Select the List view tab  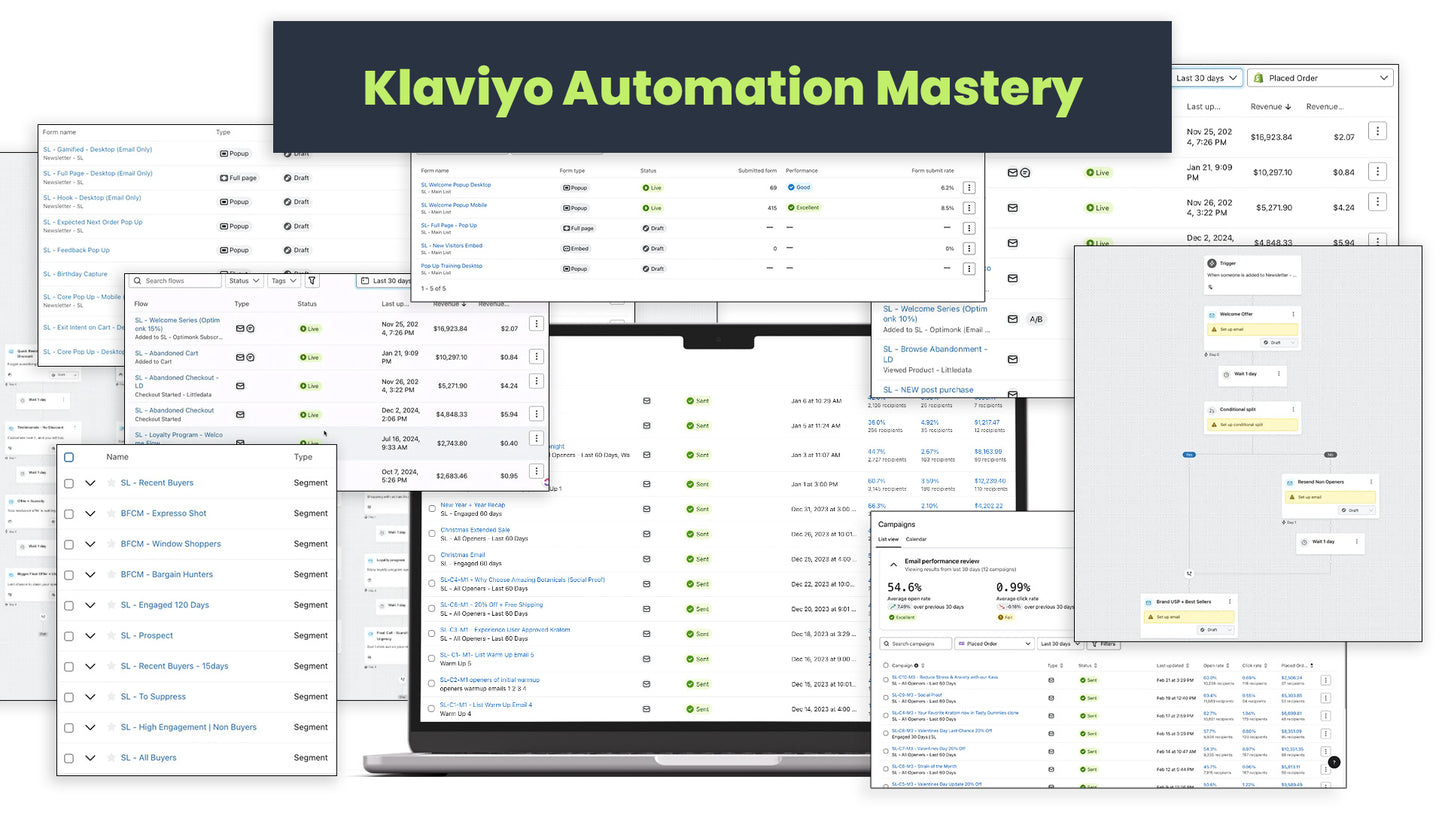click(889, 539)
